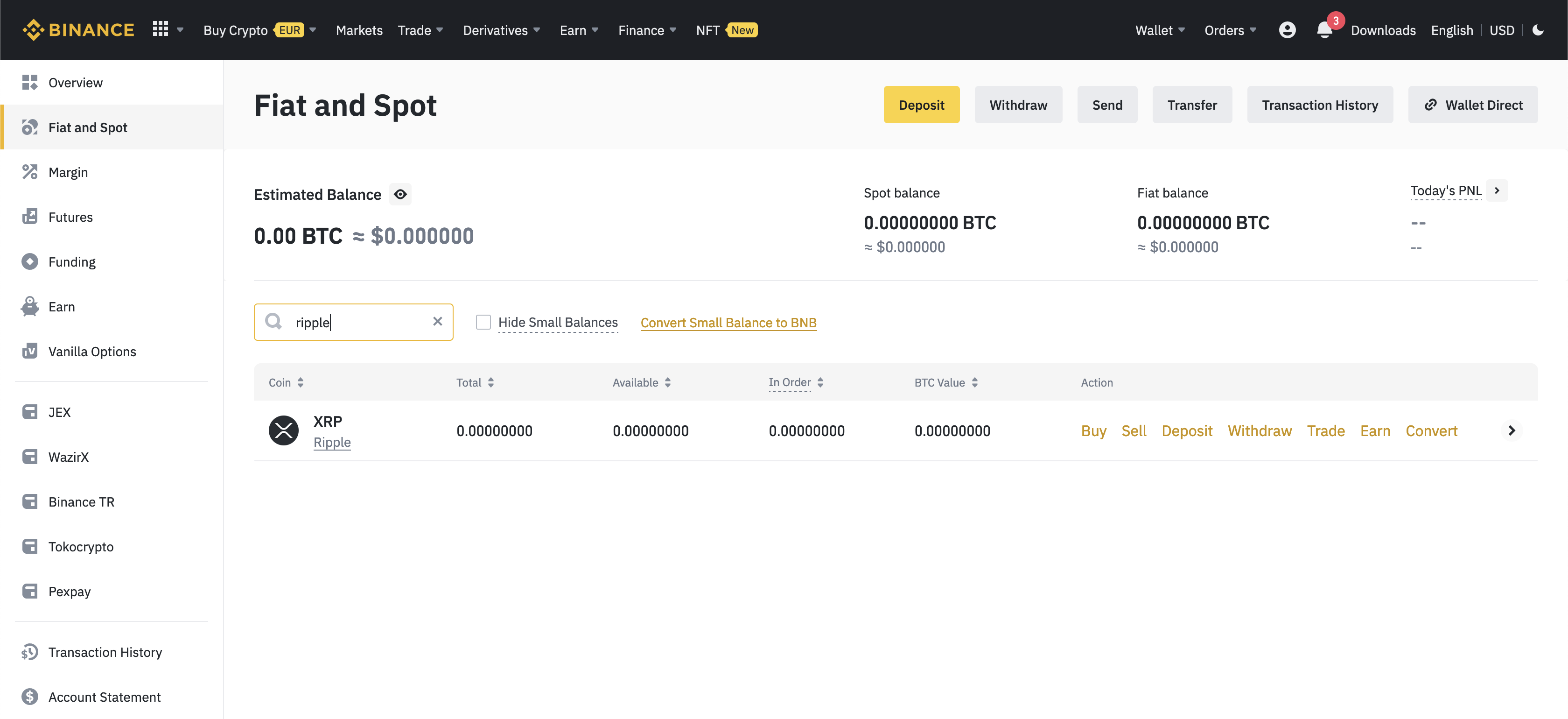Open Markets in top navigation
The image size is (1568, 719).
[x=359, y=30]
